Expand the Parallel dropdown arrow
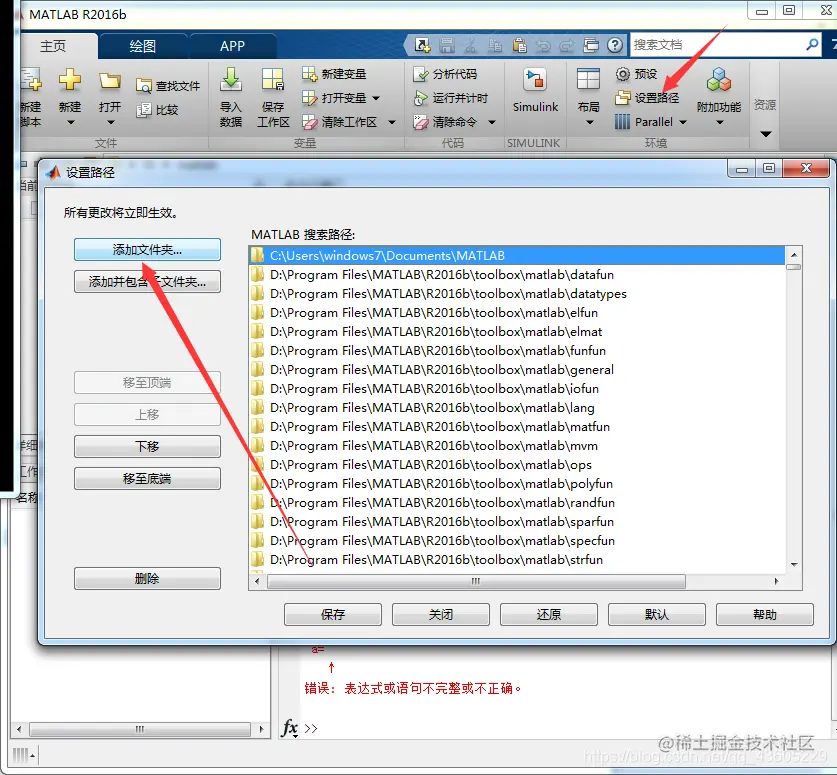Screen dimensions: 837x775 [x=682, y=122]
